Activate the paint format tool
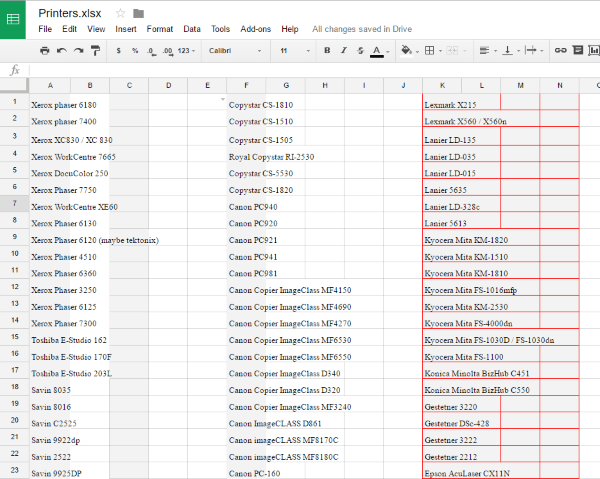Image resolution: width=600 pixels, height=479 pixels. (x=95, y=50)
